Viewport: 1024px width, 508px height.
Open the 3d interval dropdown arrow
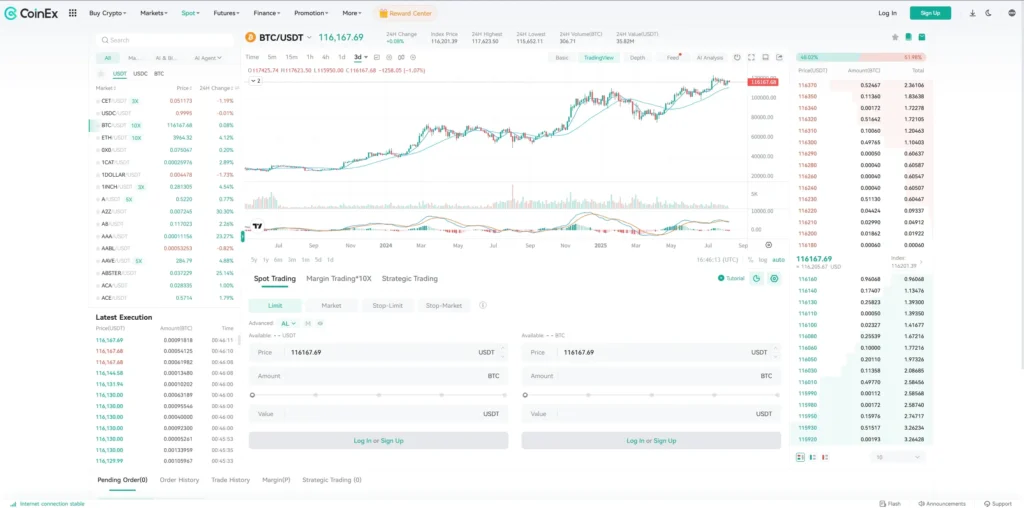(x=366, y=57)
